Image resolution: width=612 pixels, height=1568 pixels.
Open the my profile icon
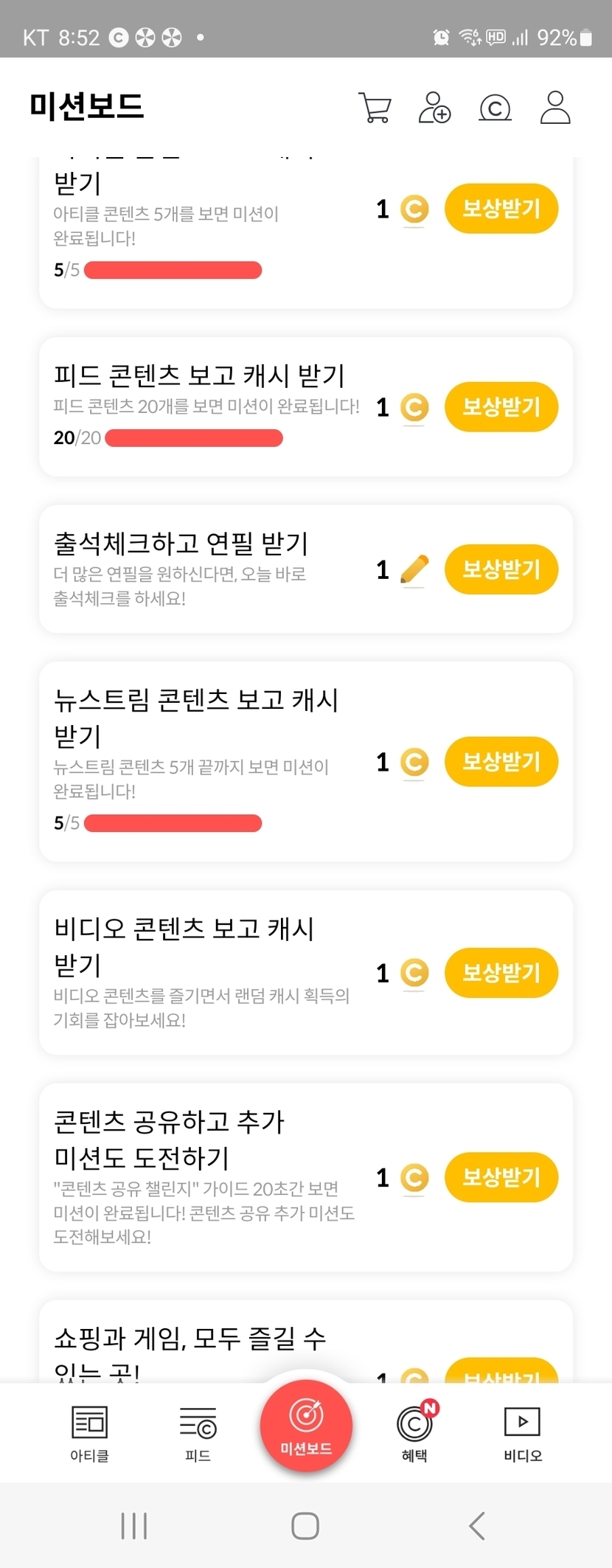[555, 108]
